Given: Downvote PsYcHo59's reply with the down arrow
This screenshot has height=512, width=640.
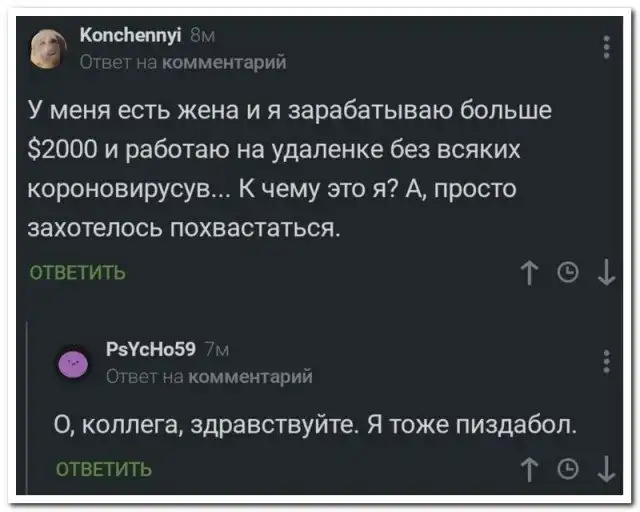Looking at the screenshot, I should click(604, 468).
